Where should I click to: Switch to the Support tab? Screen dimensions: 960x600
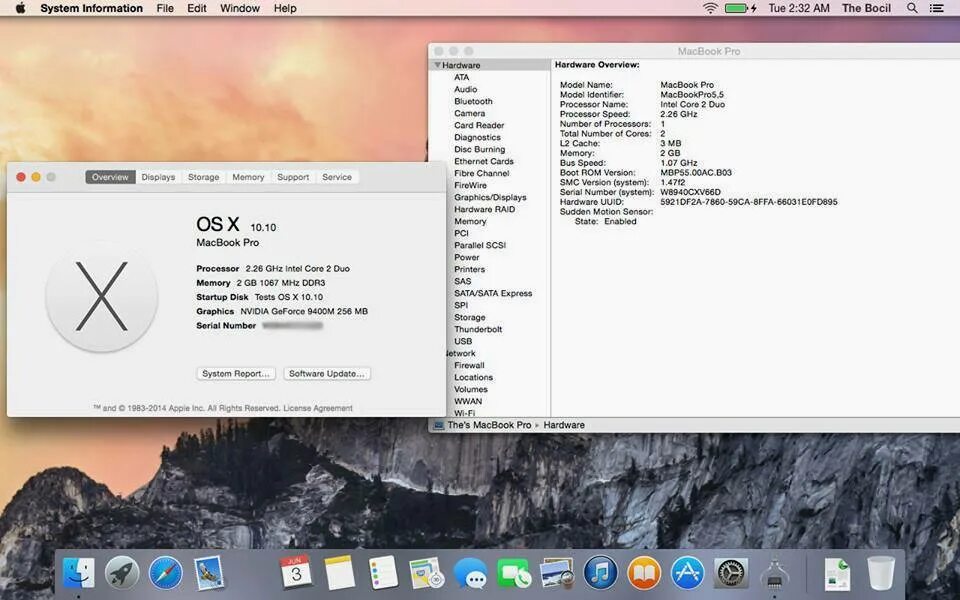(x=293, y=177)
